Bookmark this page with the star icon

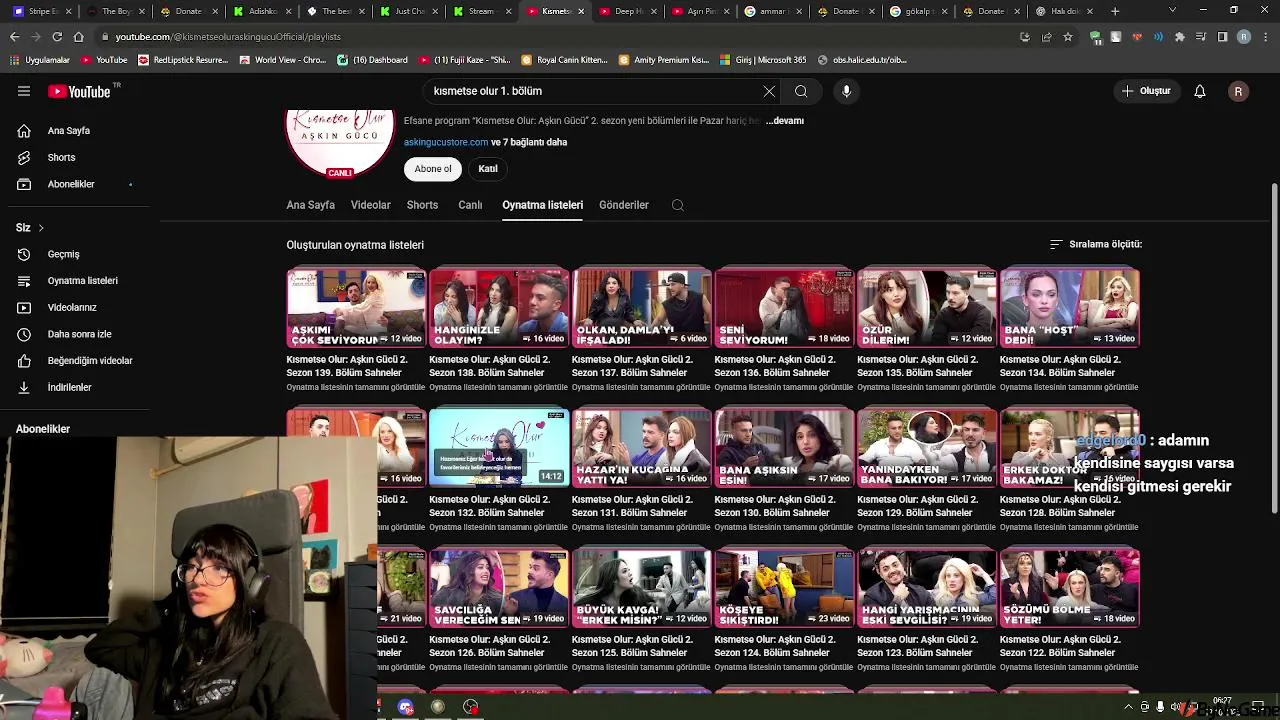1068,37
